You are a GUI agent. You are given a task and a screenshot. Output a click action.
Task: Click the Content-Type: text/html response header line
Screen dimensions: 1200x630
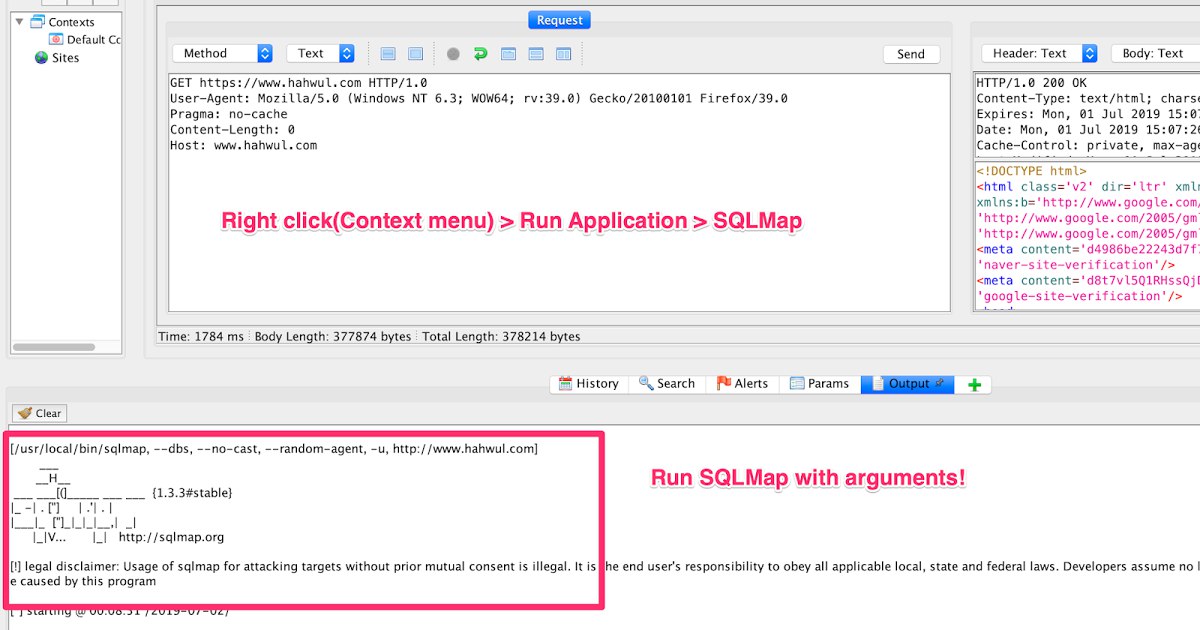(1088, 98)
